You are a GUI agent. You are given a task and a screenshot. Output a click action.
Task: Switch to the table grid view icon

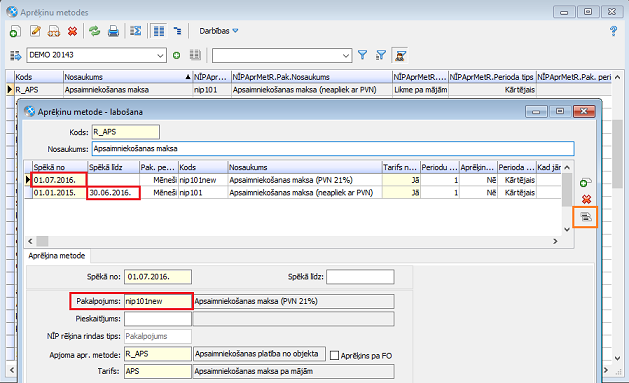point(159,31)
